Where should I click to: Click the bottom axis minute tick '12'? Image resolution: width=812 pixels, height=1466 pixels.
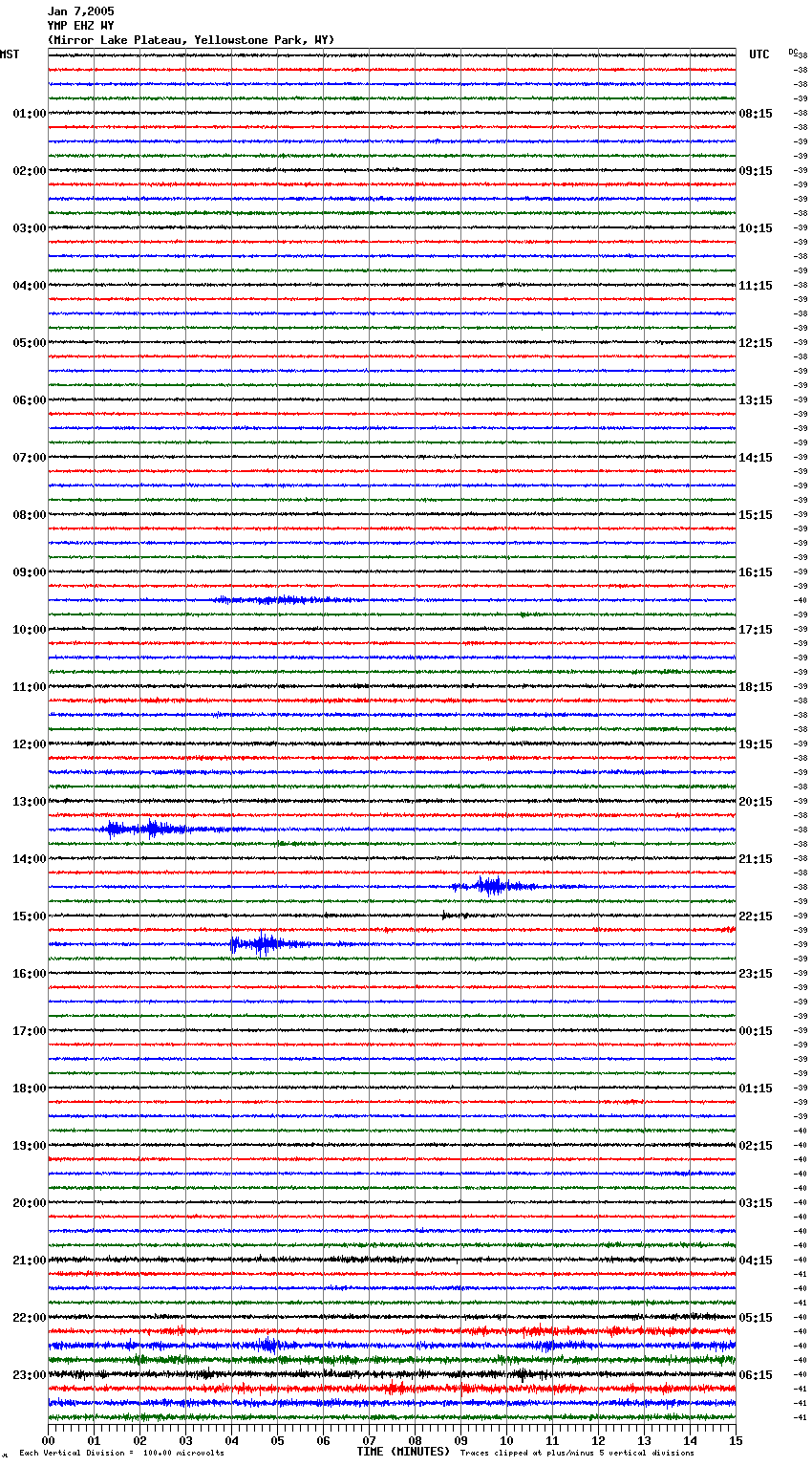(598, 1440)
